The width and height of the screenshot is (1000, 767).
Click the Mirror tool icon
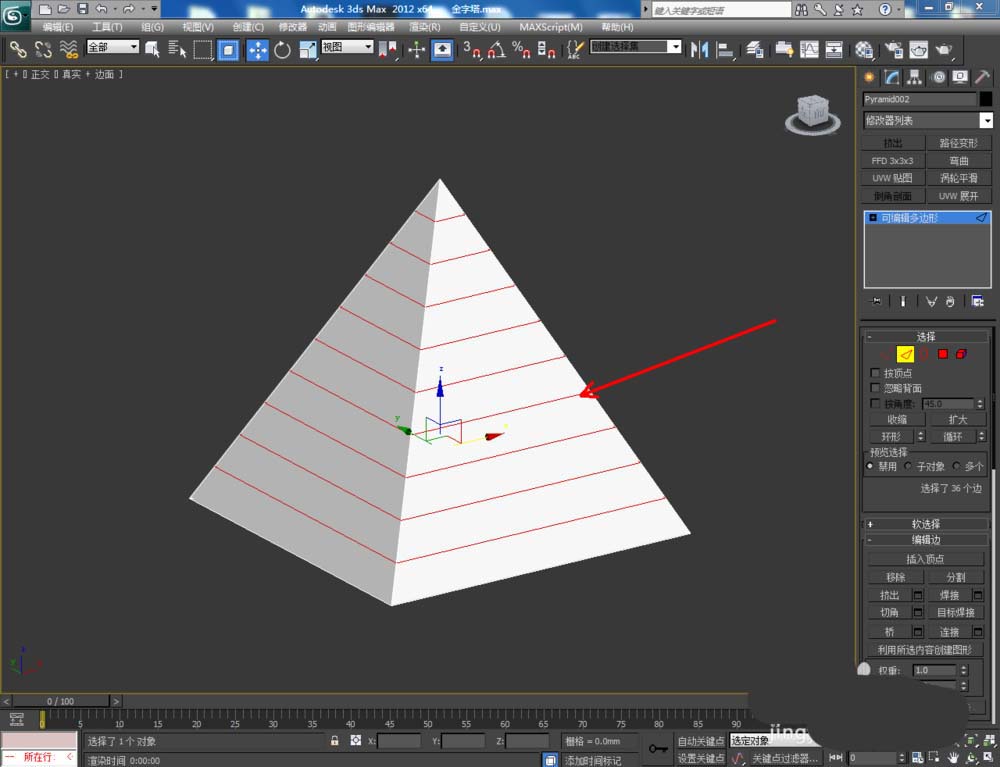pos(700,49)
